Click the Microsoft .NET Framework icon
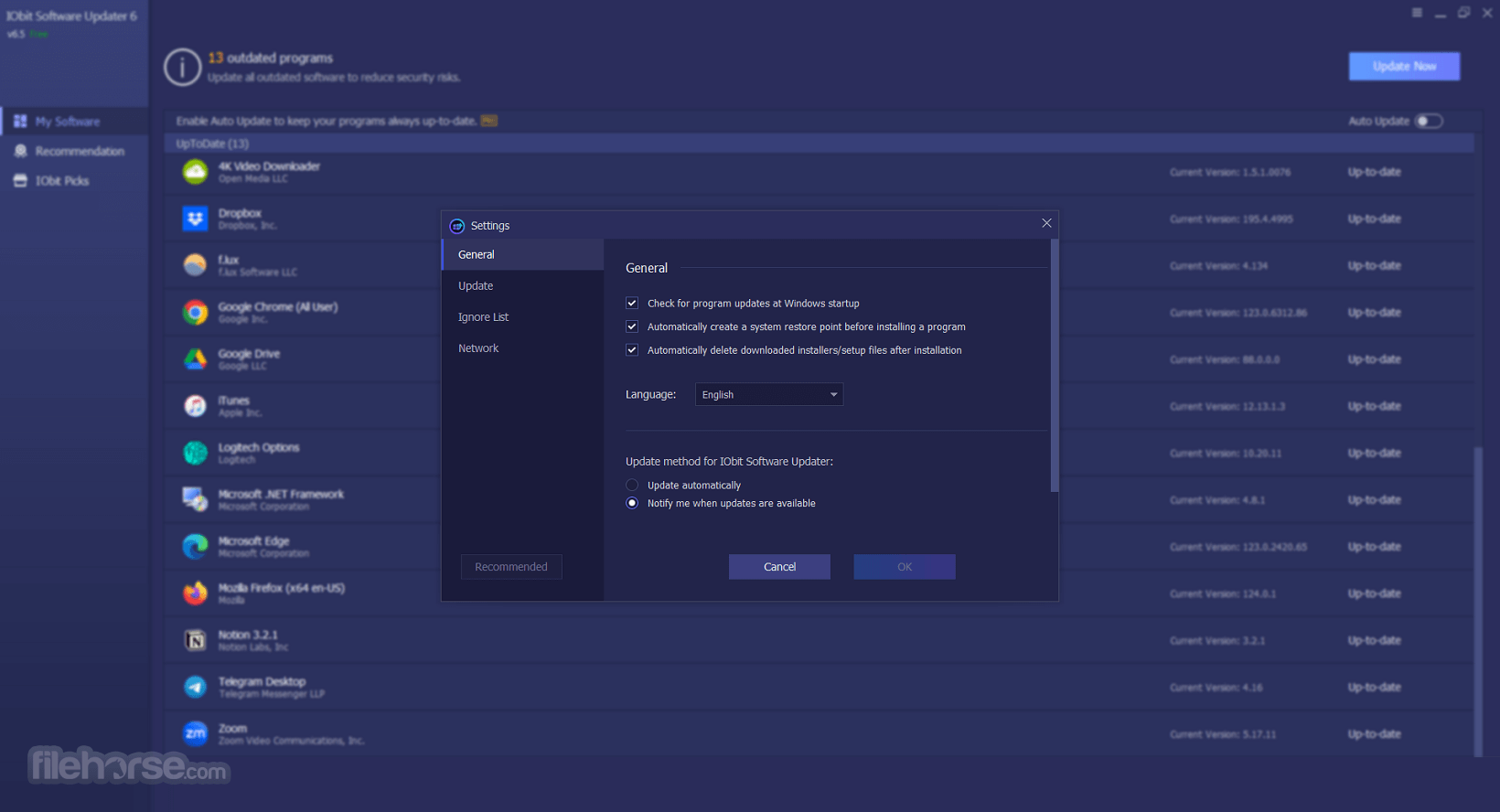The height and width of the screenshot is (812, 1500). 195,499
